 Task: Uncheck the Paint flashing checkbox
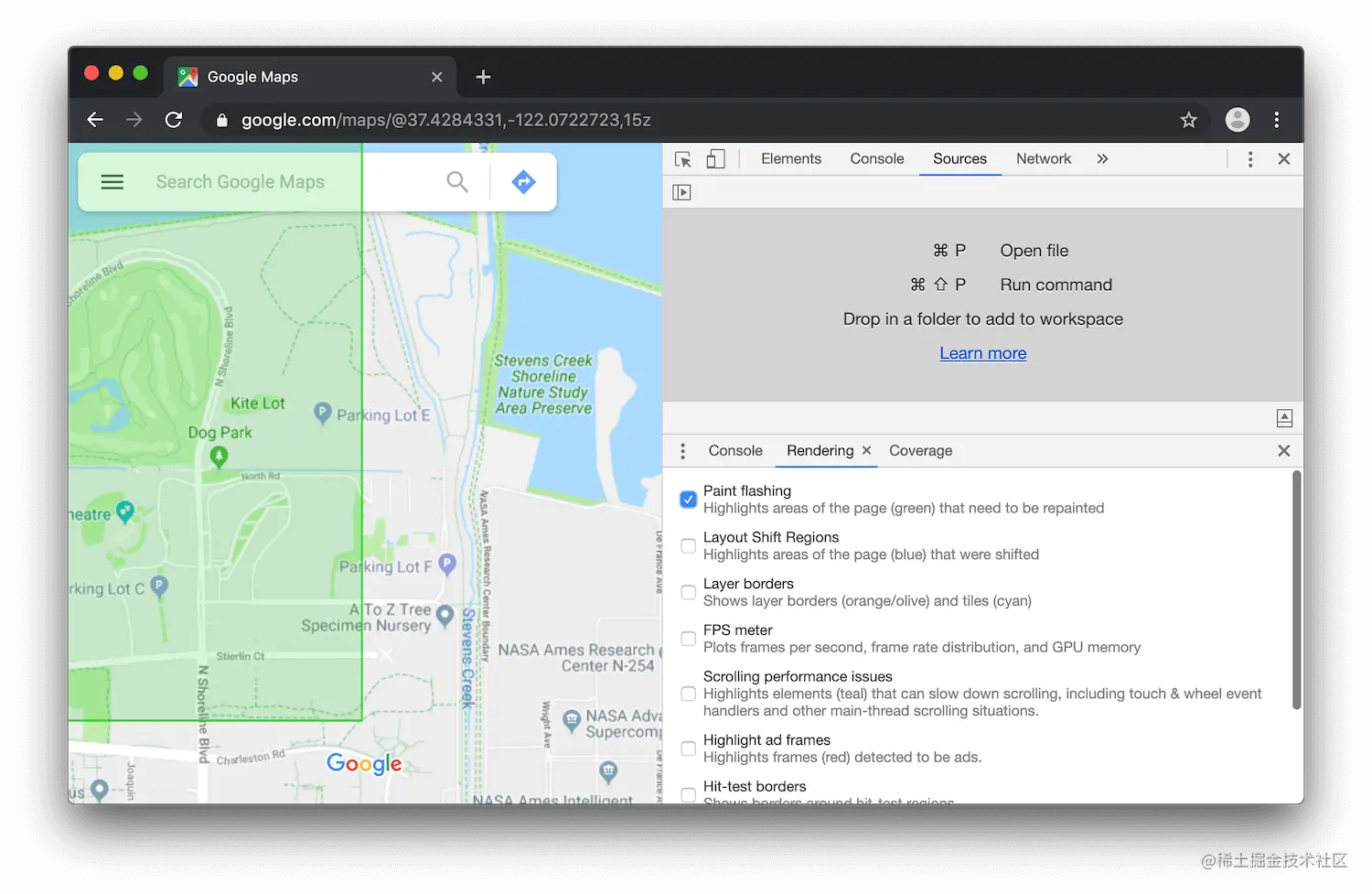pos(689,500)
